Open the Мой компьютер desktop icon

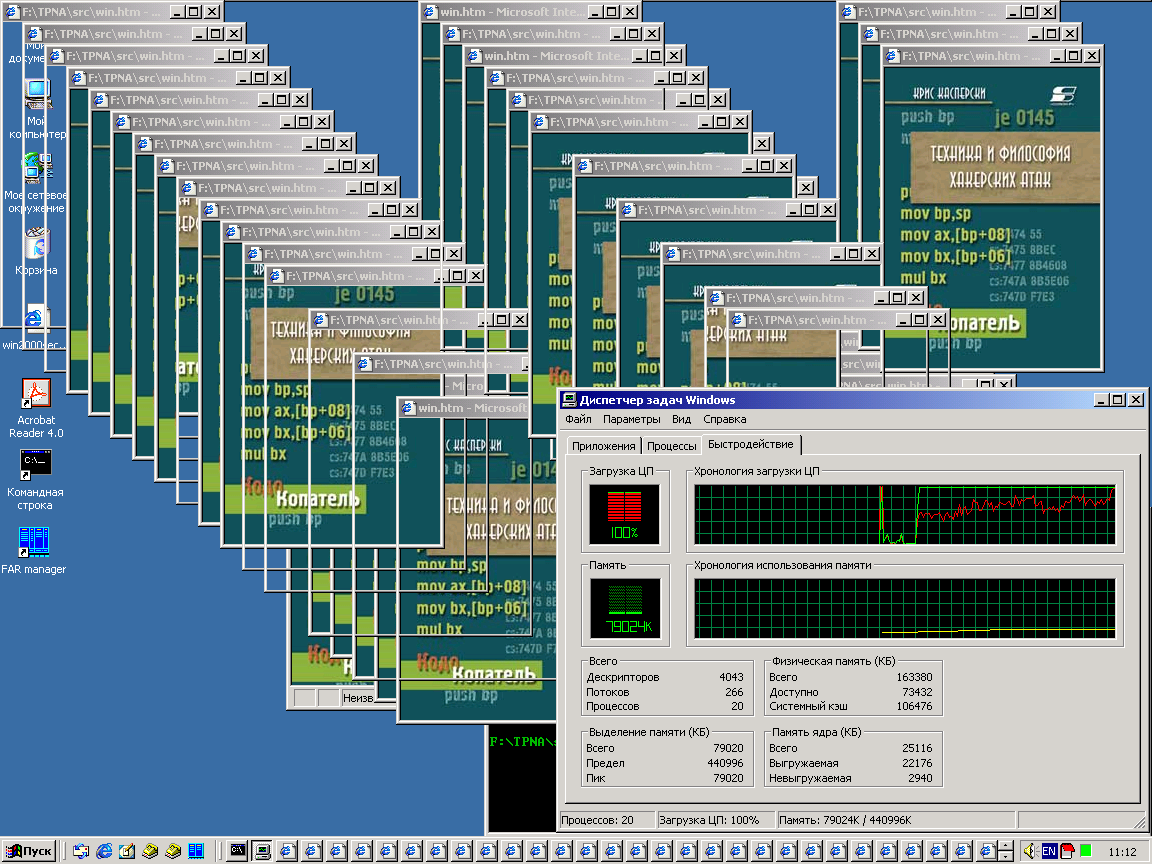(x=37, y=109)
